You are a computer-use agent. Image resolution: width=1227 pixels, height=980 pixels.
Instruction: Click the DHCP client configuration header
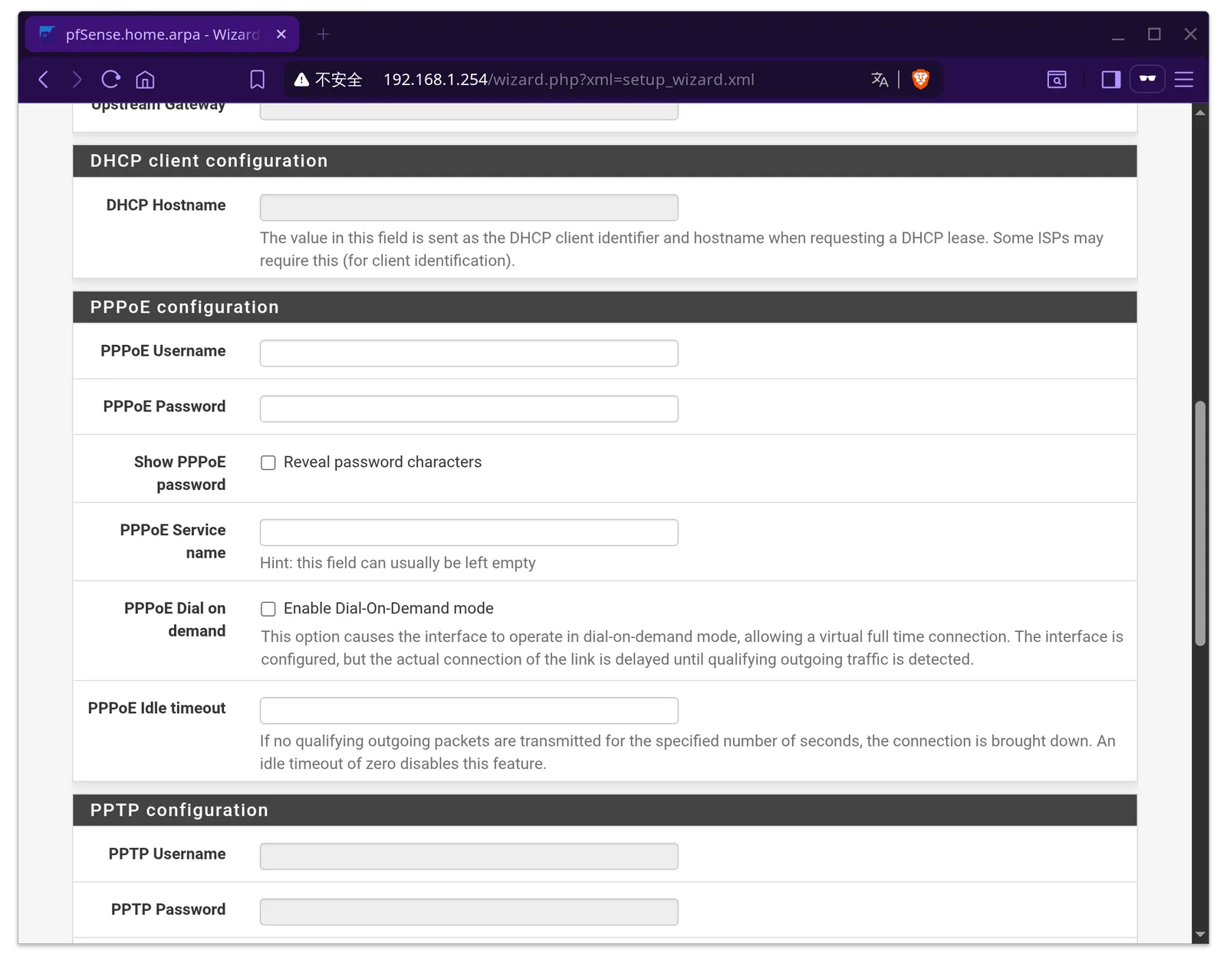point(604,161)
